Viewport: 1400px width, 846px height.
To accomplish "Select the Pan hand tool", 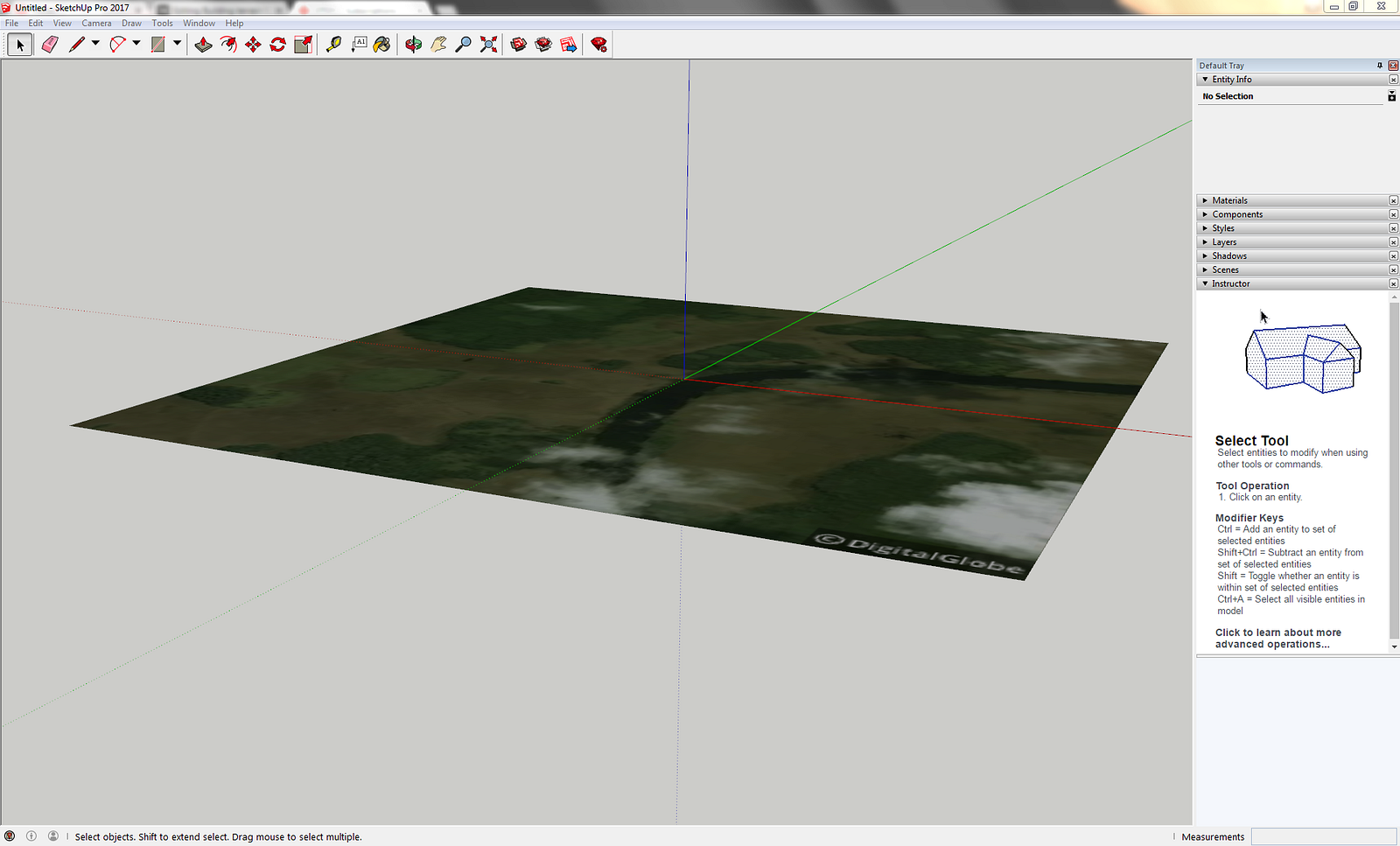I will click(438, 45).
